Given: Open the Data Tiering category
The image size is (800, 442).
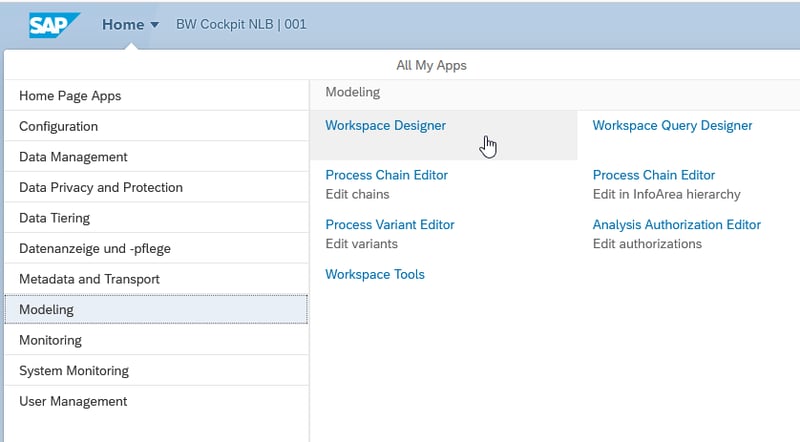Looking at the screenshot, I should coord(156,218).
